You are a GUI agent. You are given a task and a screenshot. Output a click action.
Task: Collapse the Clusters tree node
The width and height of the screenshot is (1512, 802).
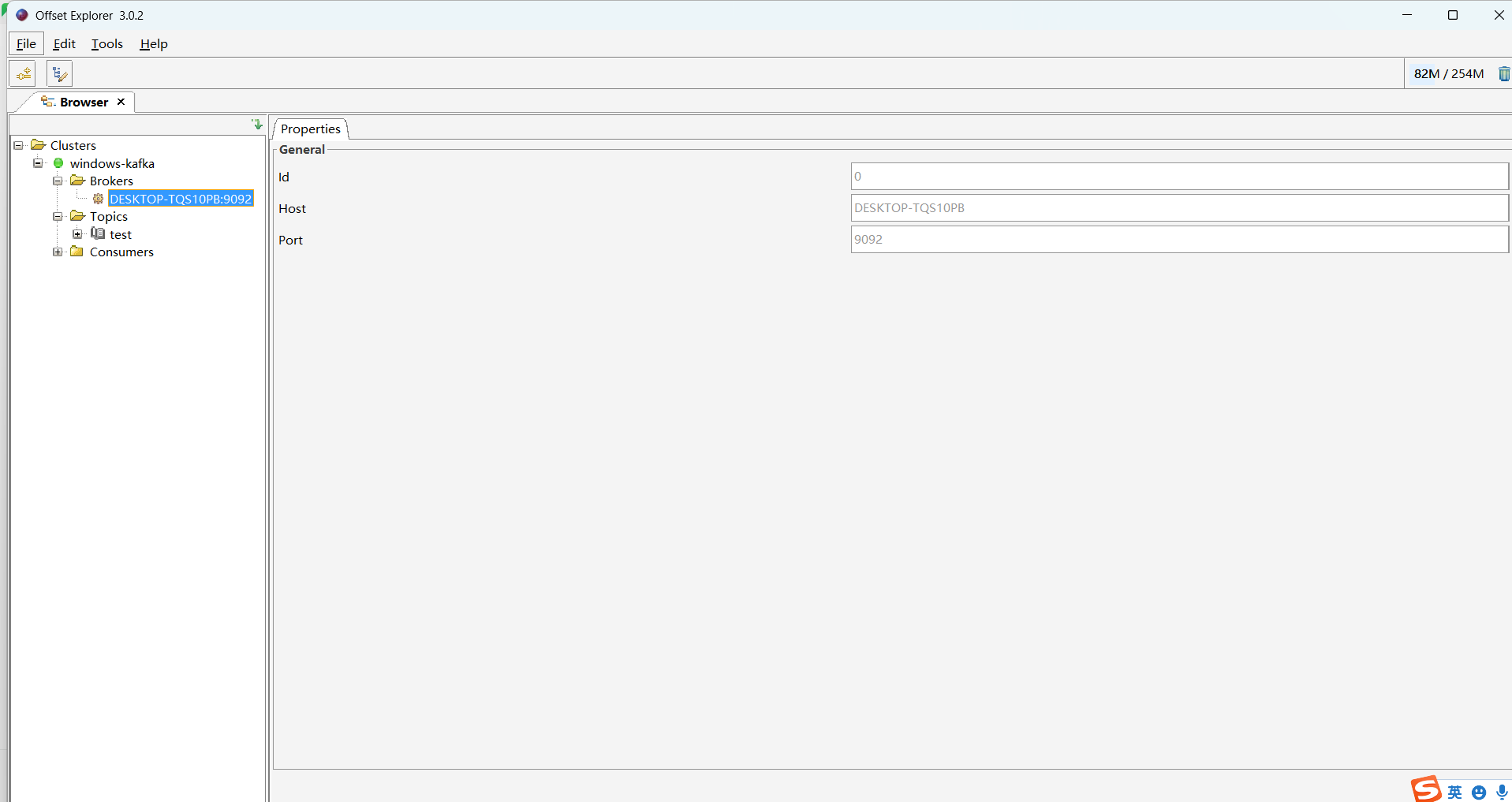tap(18, 145)
